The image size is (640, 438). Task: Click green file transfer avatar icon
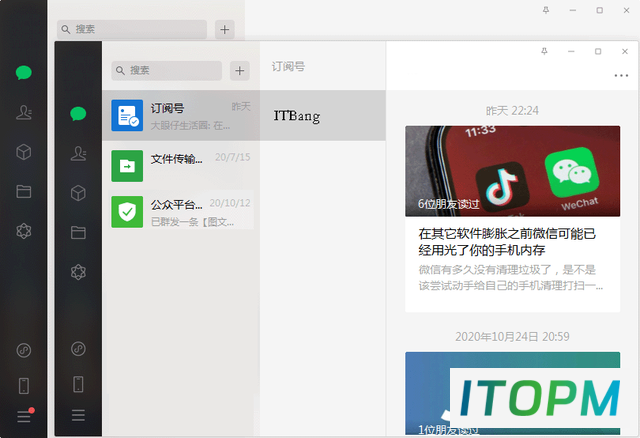tap(127, 166)
